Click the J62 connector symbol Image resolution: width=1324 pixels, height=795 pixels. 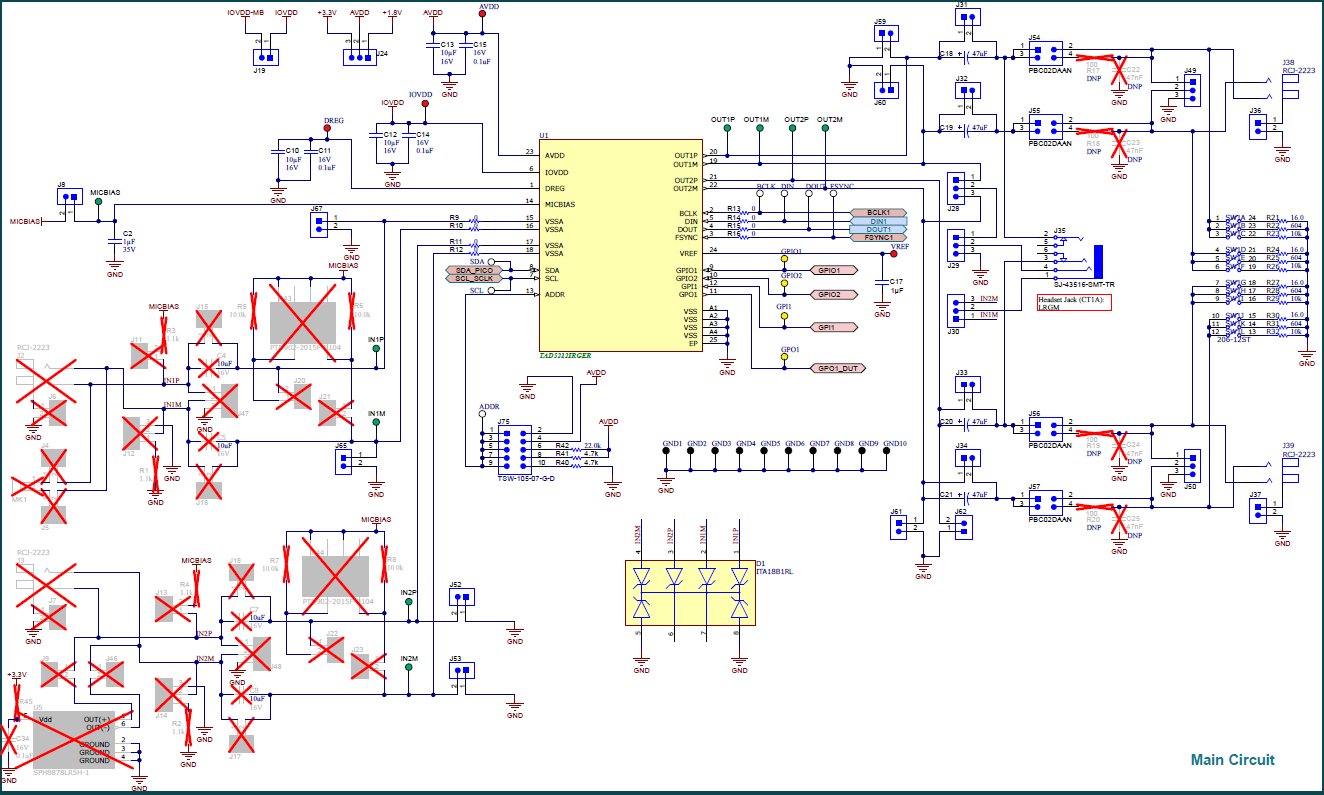click(963, 526)
